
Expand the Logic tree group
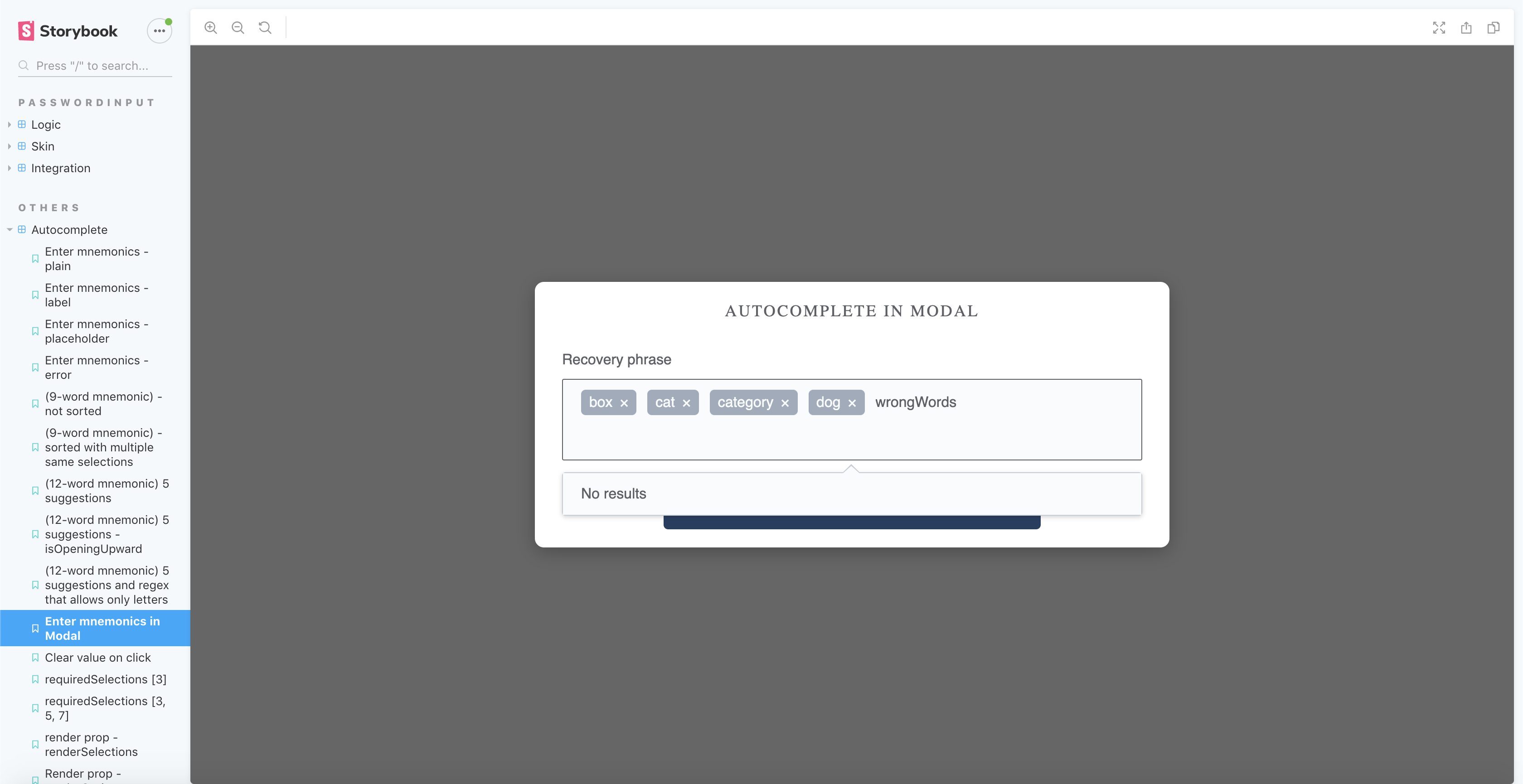click(x=45, y=125)
